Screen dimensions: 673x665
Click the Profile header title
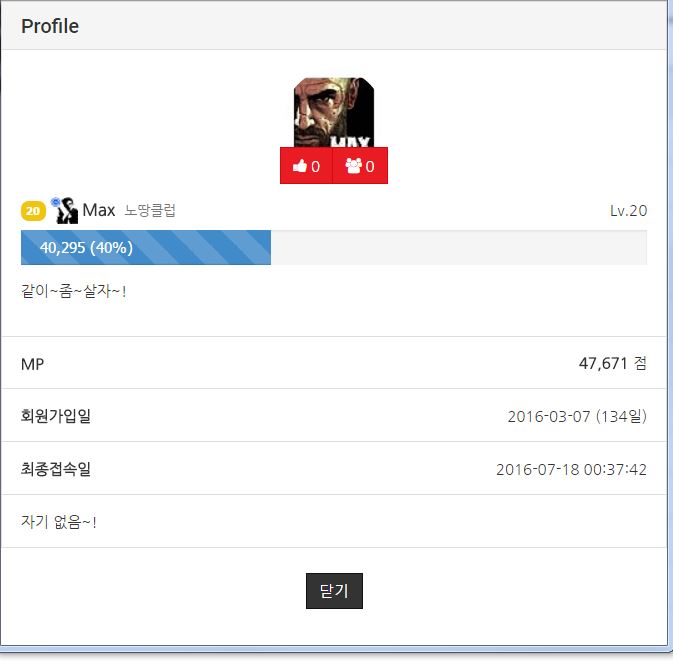click(x=50, y=26)
